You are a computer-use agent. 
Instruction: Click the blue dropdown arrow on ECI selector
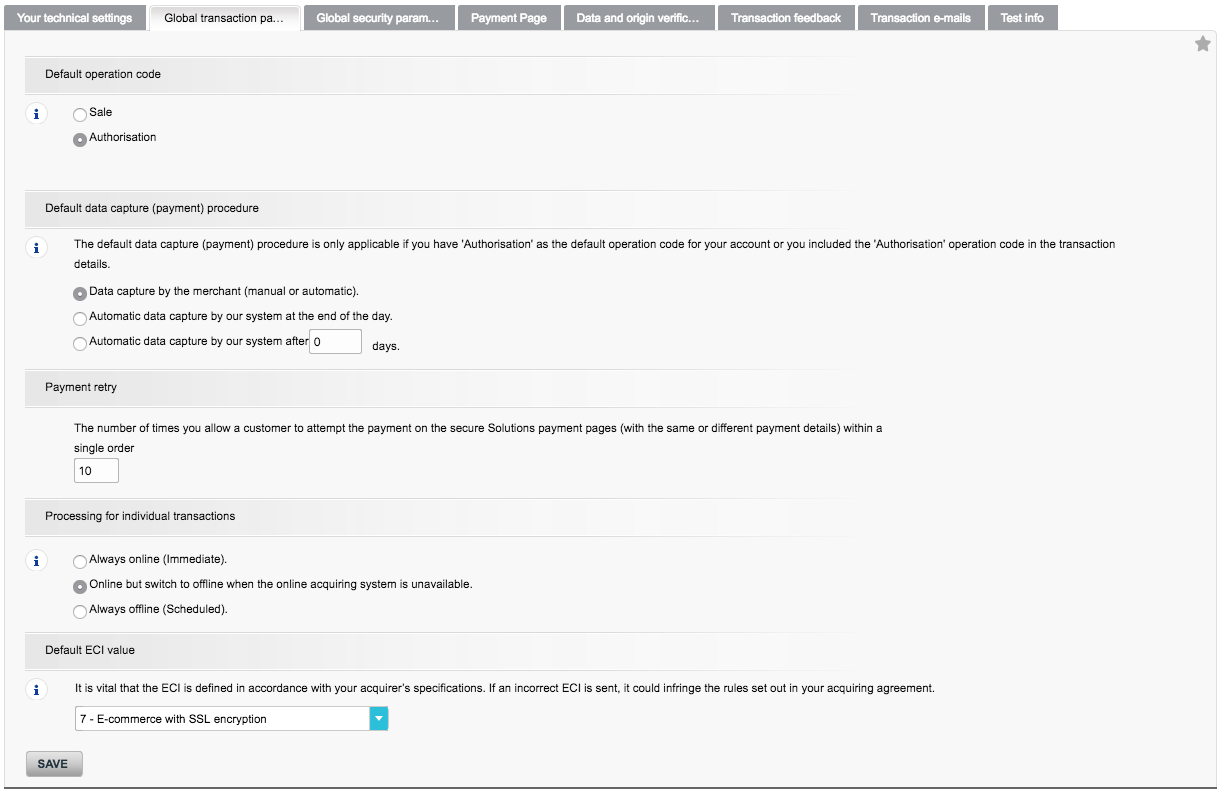[378, 718]
